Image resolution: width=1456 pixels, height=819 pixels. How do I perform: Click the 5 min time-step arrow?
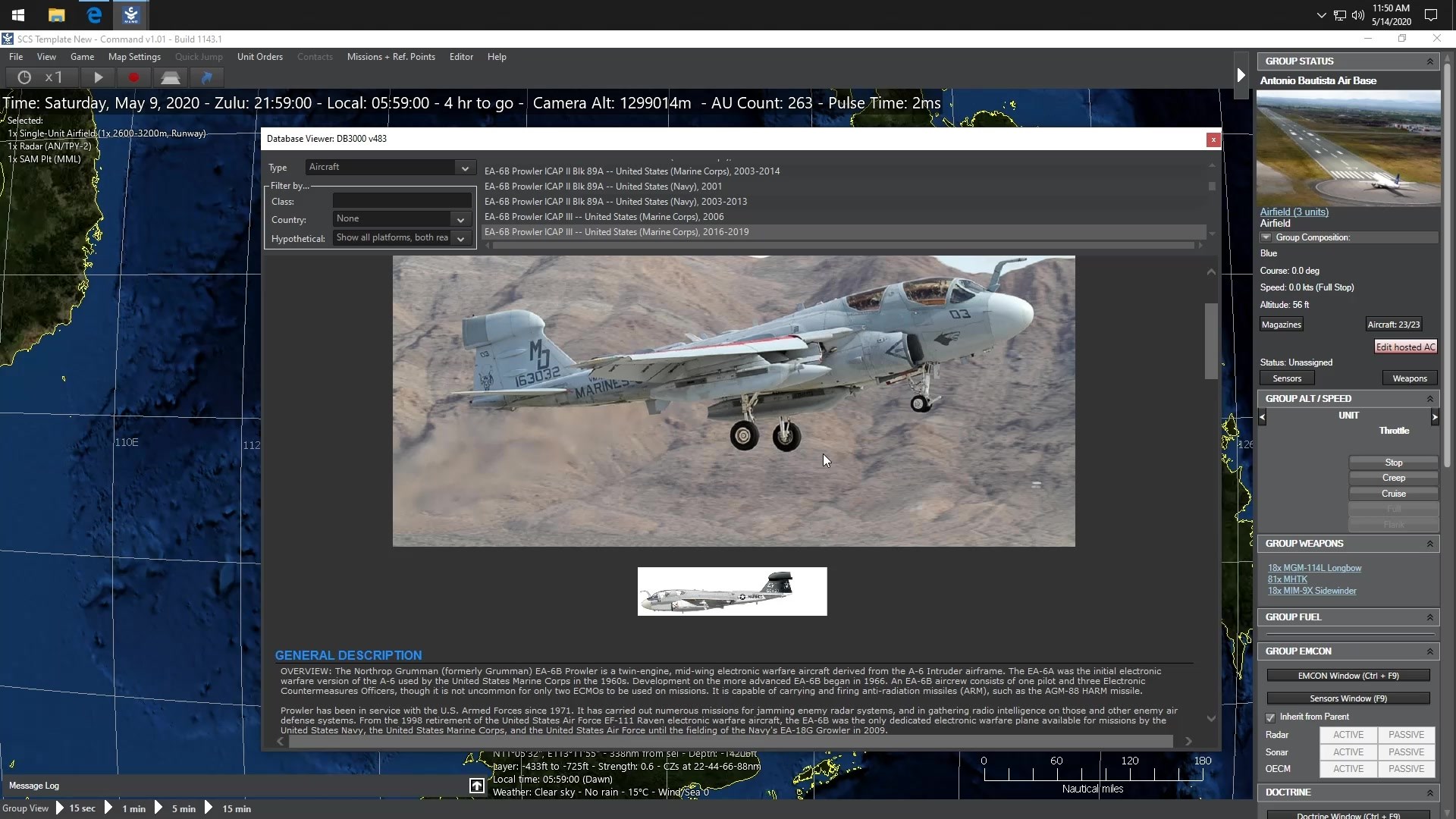(158, 808)
